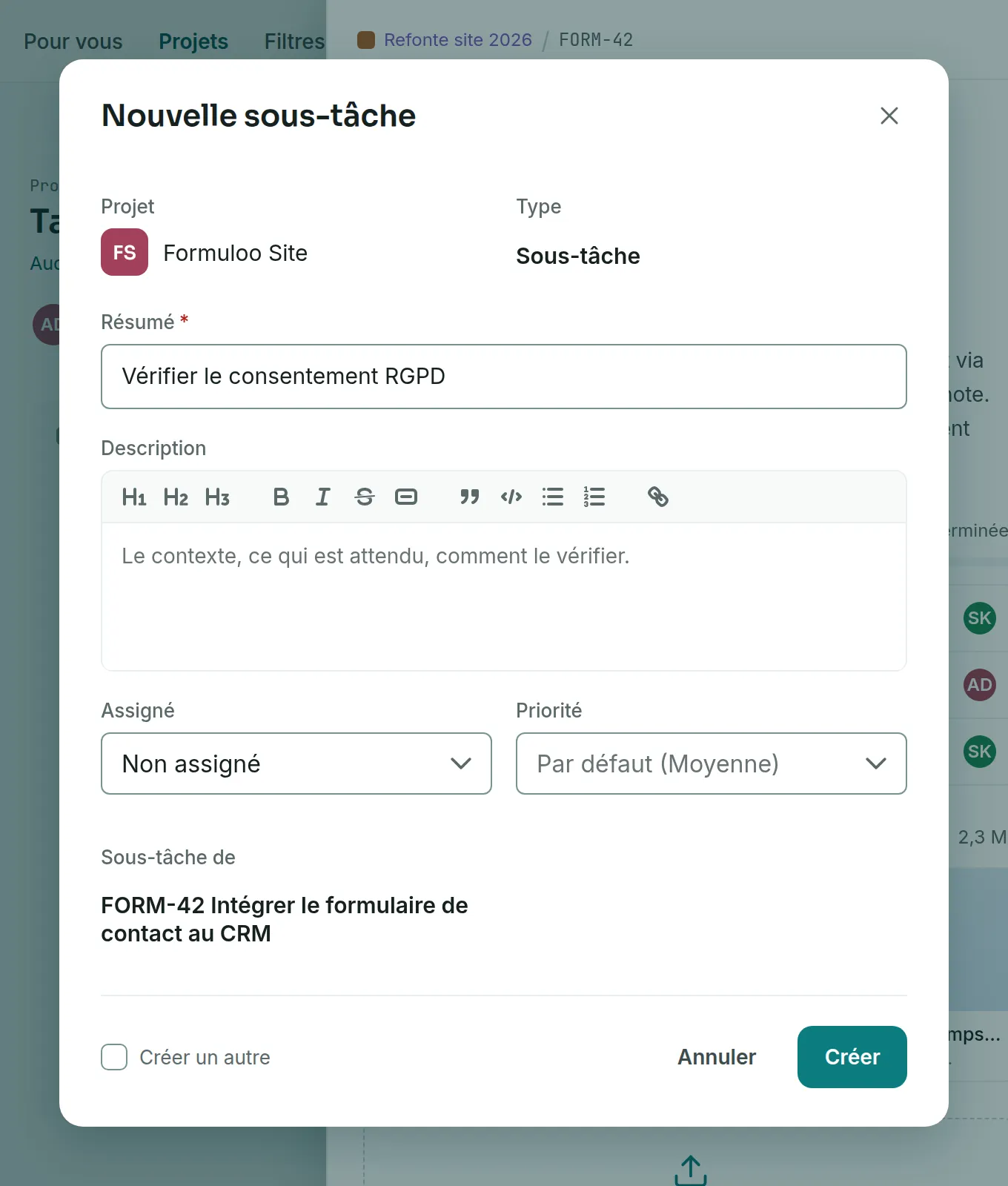
Task: Click the FS project avatar for Formuloo Site
Action: click(125, 252)
